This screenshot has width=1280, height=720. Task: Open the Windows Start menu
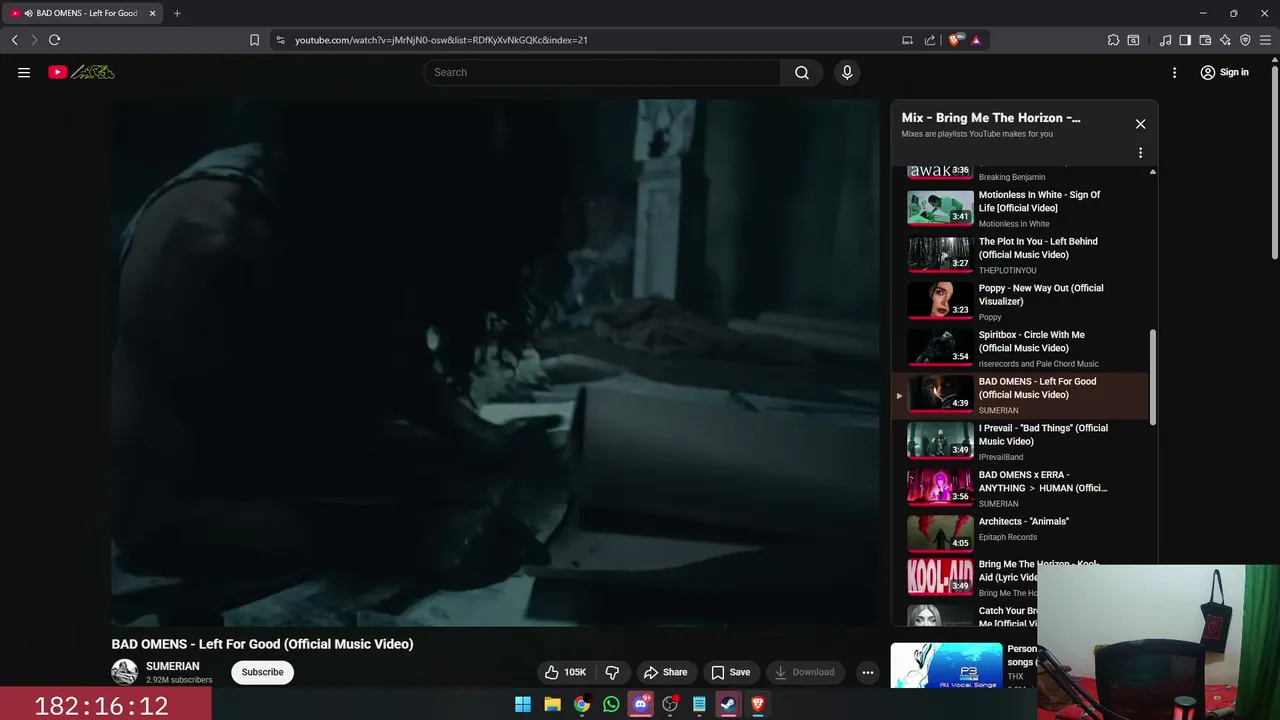click(523, 704)
